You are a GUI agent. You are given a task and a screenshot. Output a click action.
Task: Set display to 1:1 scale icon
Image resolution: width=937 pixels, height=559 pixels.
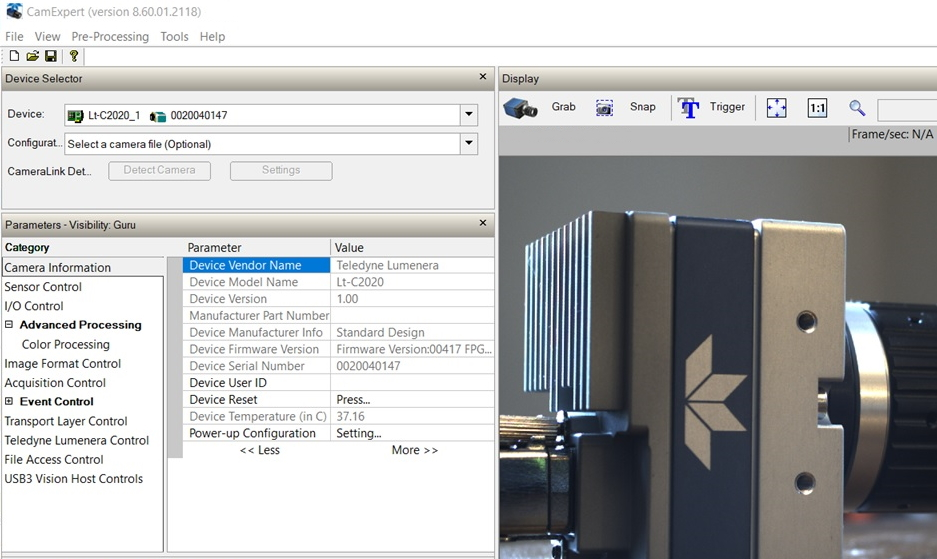pyautogui.click(x=817, y=108)
